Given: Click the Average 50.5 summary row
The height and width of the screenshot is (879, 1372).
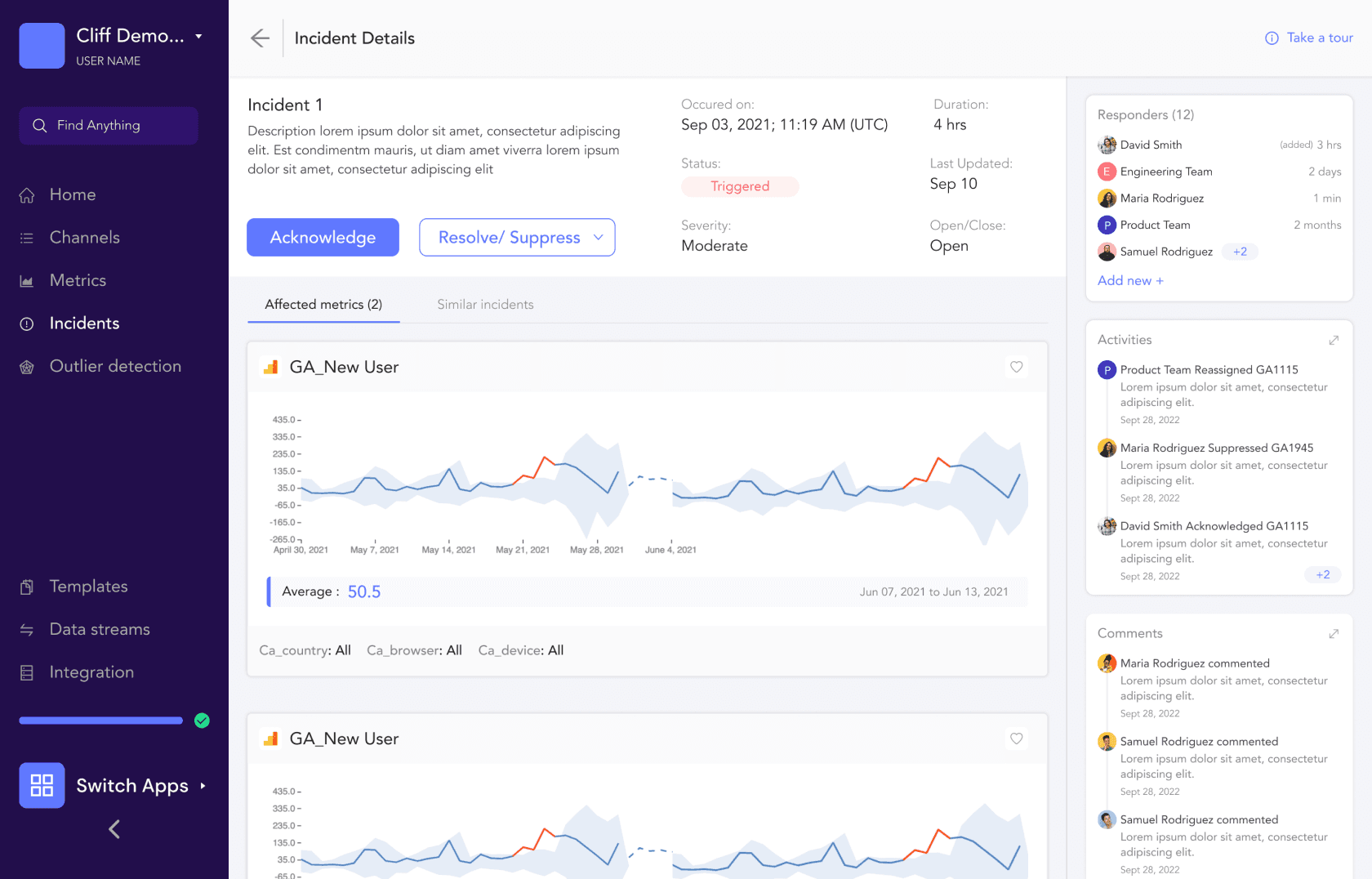Looking at the screenshot, I should click(647, 591).
